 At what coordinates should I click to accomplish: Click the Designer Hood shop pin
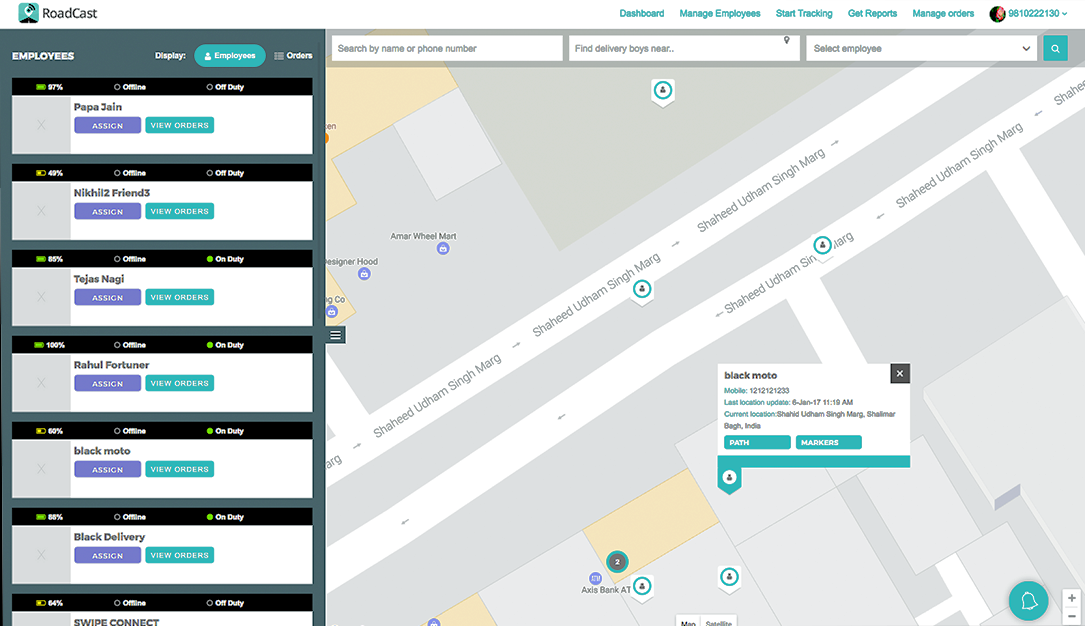[364, 274]
